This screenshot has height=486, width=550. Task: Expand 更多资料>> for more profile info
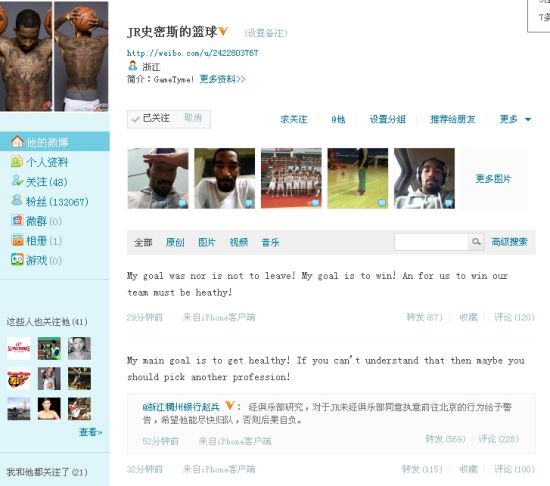[222, 79]
